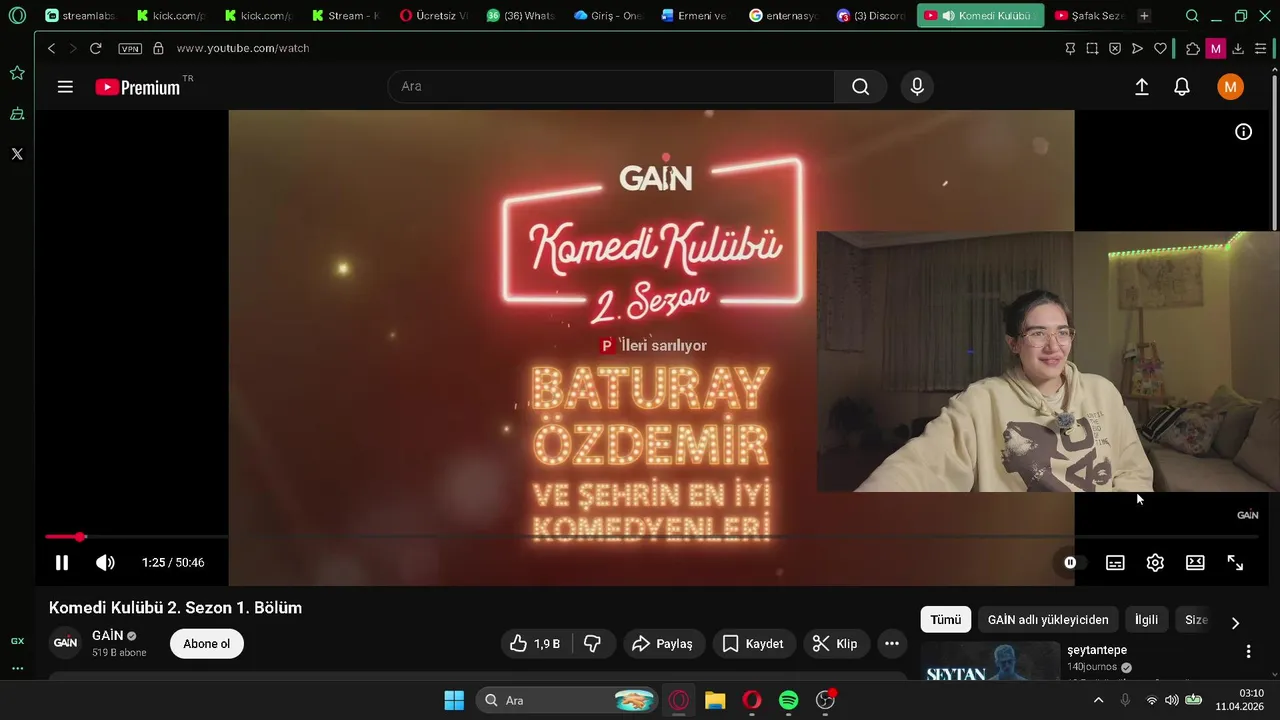The image size is (1280, 720).
Task: Open the GAİN channel name link
Action: [108, 635]
